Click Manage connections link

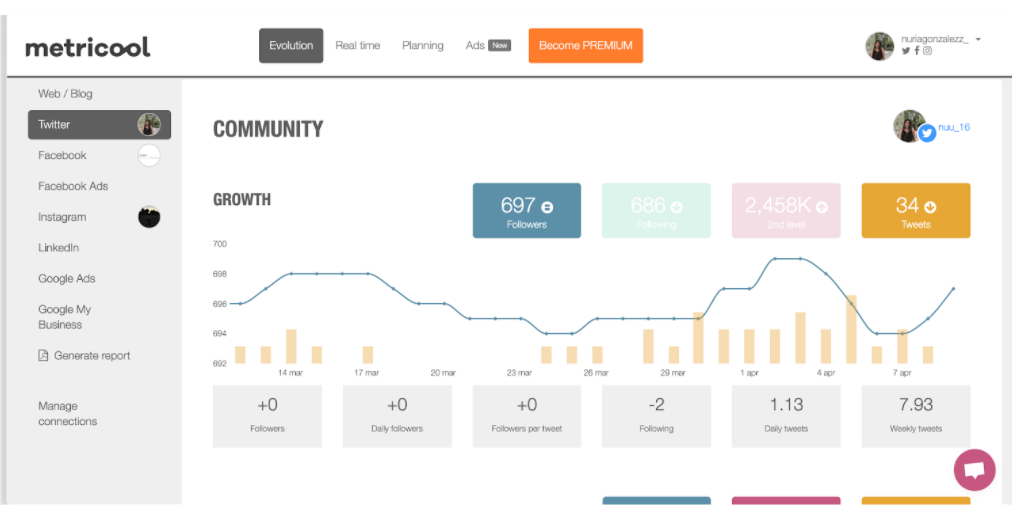click(67, 413)
